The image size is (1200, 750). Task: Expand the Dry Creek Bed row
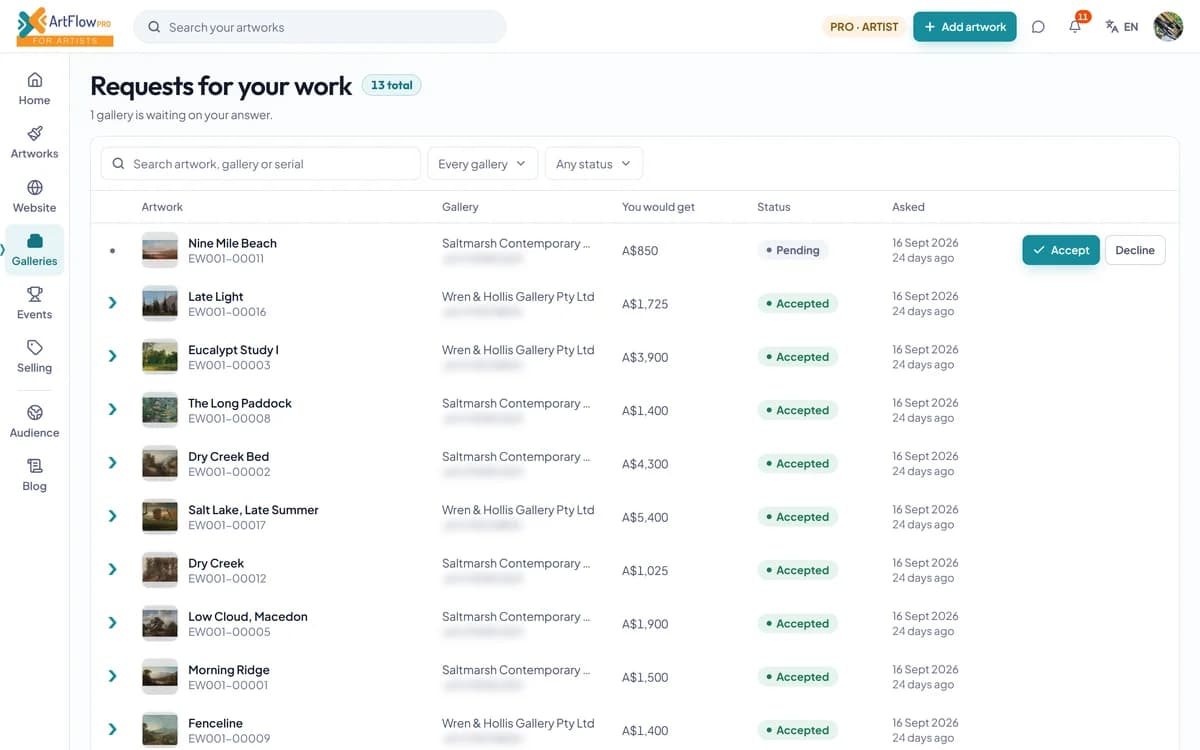click(x=112, y=463)
